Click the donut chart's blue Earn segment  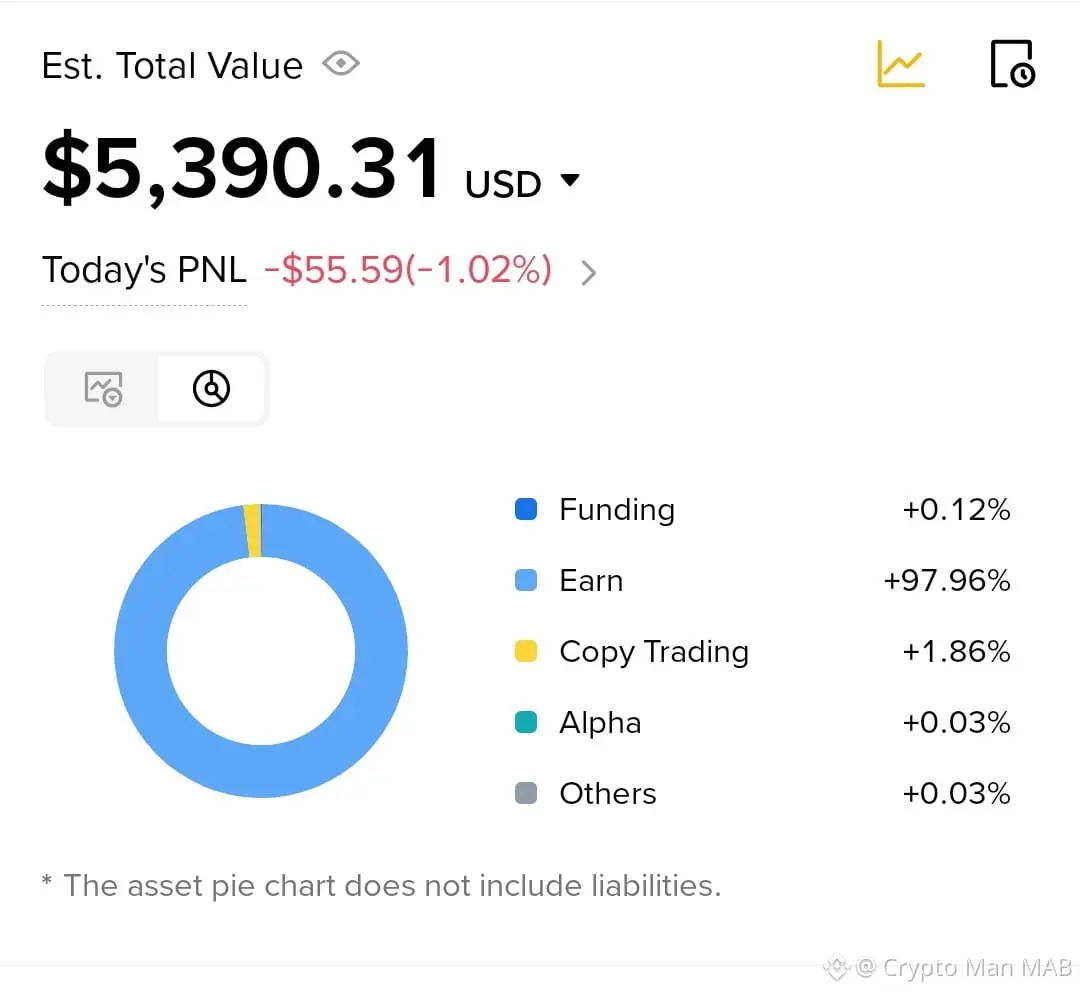pyautogui.click(x=140, y=650)
